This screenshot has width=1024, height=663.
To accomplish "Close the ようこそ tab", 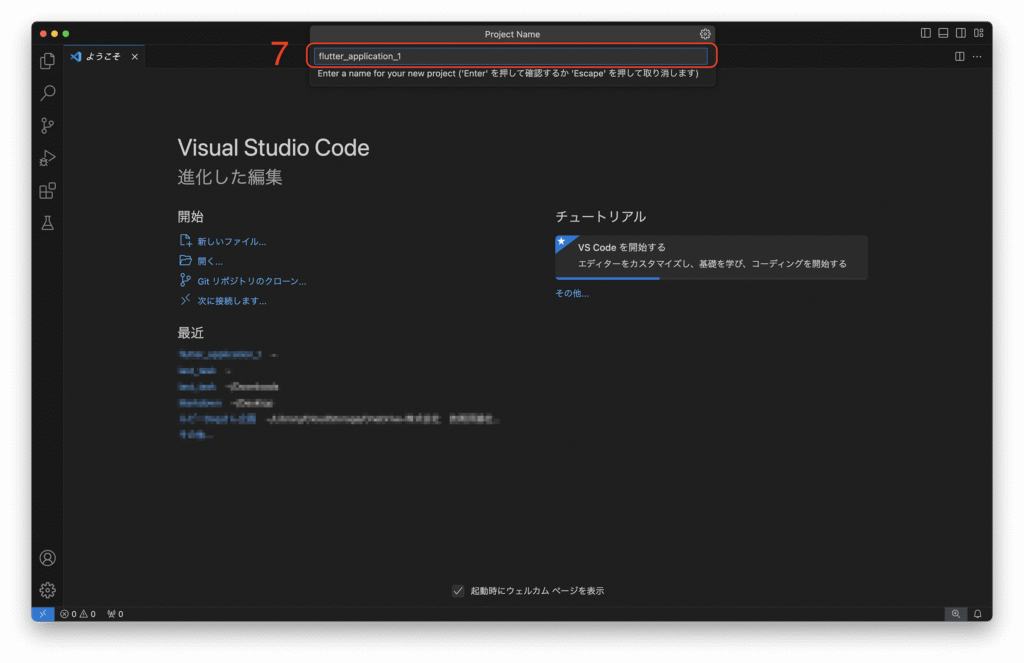I will 135,57.
